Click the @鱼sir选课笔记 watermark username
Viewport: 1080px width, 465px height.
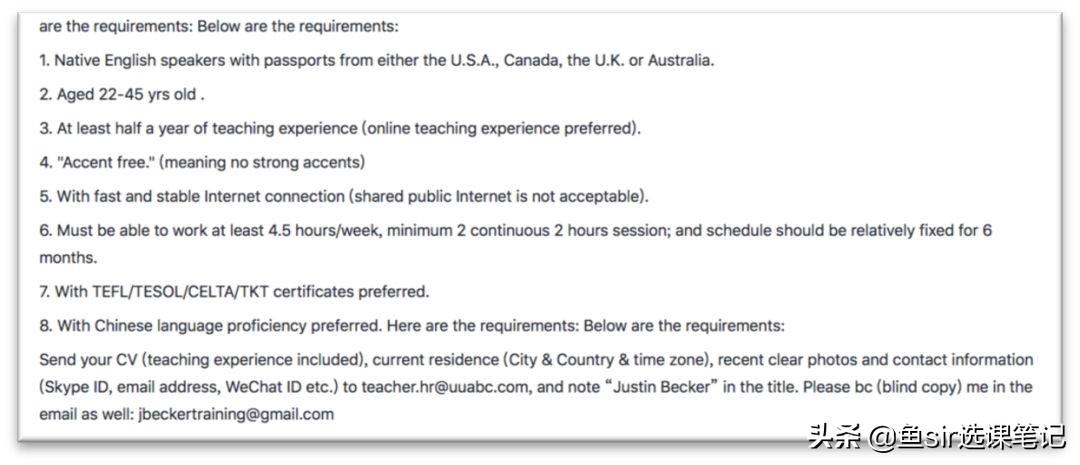tap(966, 436)
